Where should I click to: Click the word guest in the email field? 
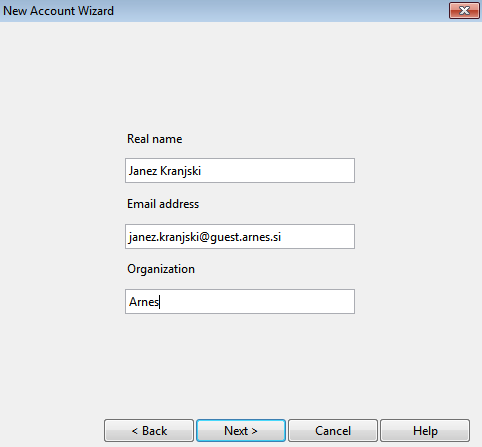coord(225,237)
